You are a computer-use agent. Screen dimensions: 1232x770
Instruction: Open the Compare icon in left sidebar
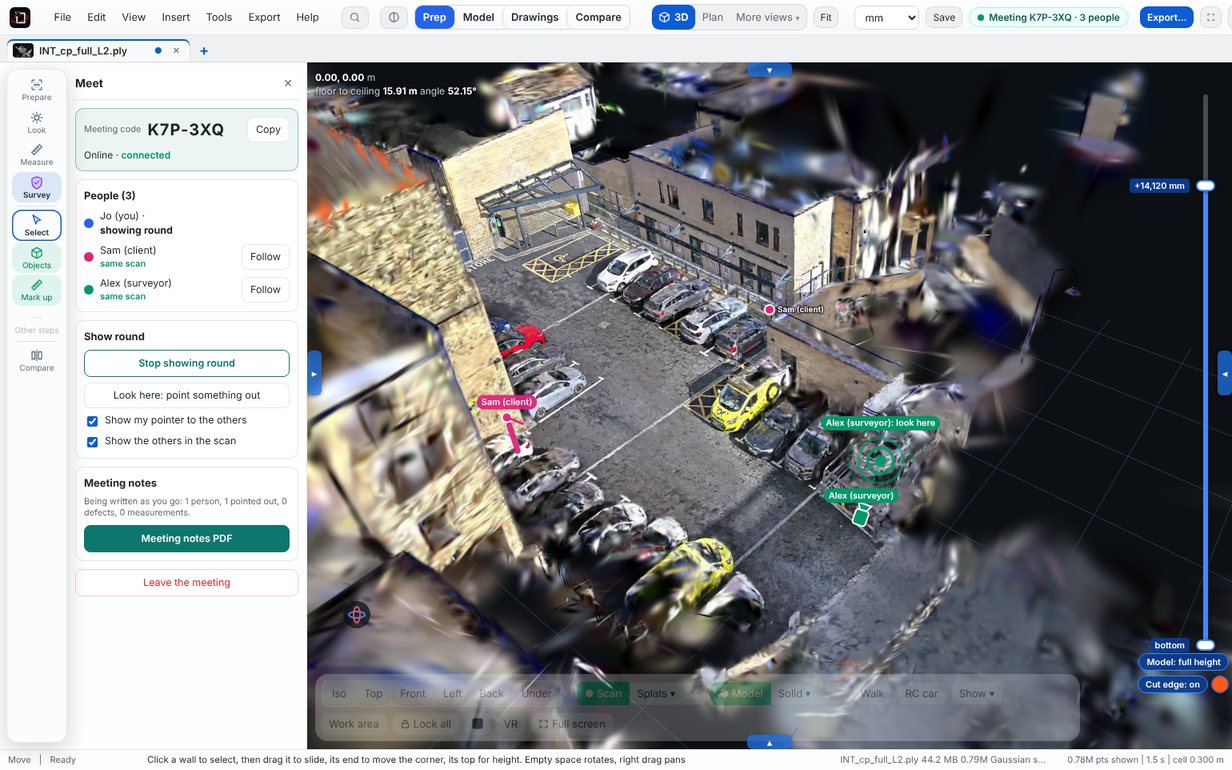coord(36,361)
